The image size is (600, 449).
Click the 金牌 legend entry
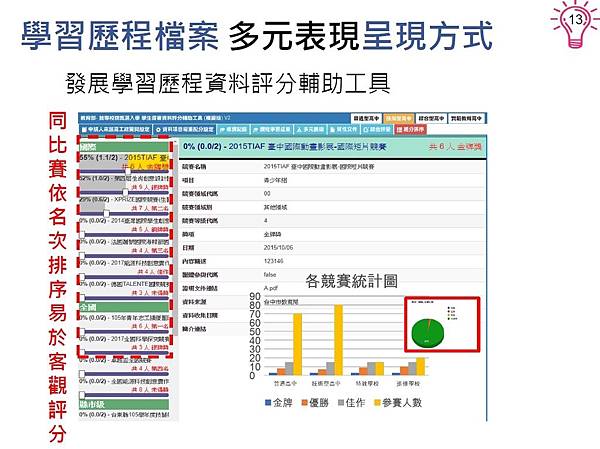click(x=279, y=403)
